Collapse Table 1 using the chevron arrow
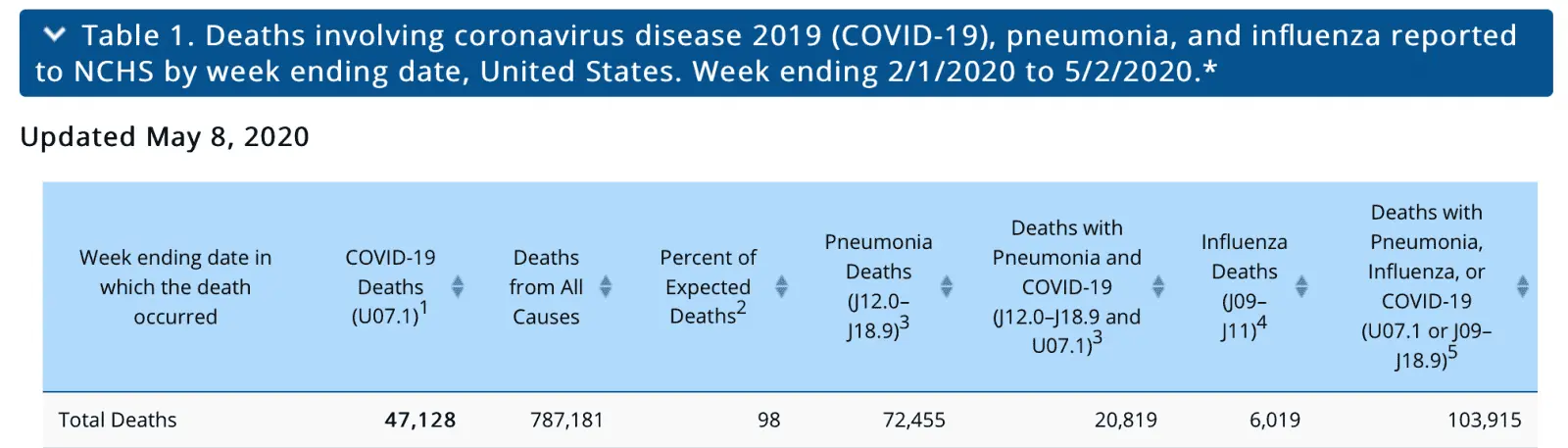The image size is (1568, 448). coord(55,34)
